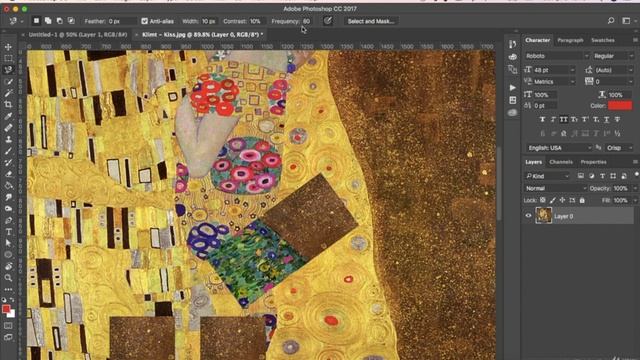
Task: Open the 48 pt font size dropdown
Action: point(554,70)
